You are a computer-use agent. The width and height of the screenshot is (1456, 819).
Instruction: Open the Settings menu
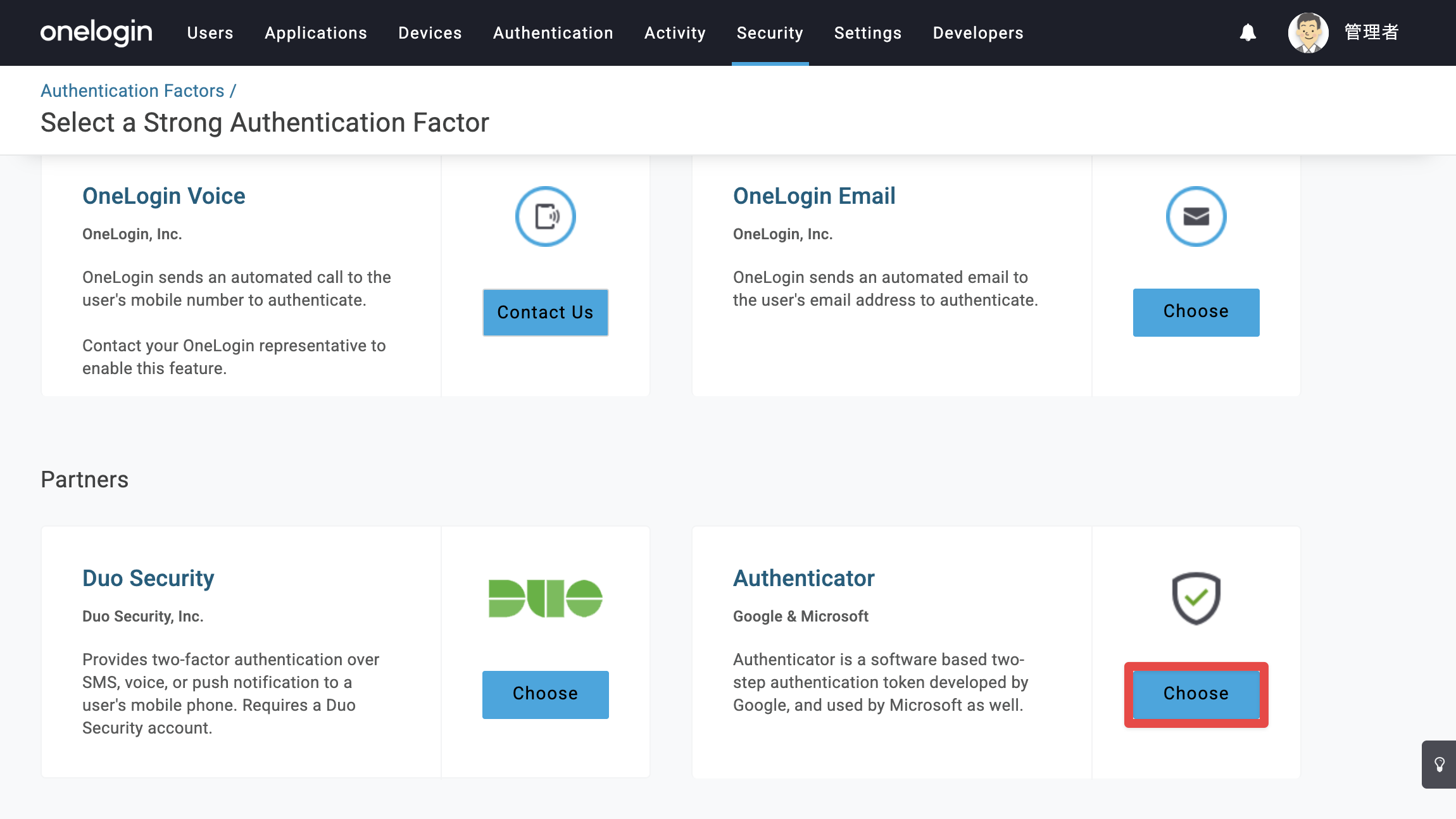pos(868,33)
